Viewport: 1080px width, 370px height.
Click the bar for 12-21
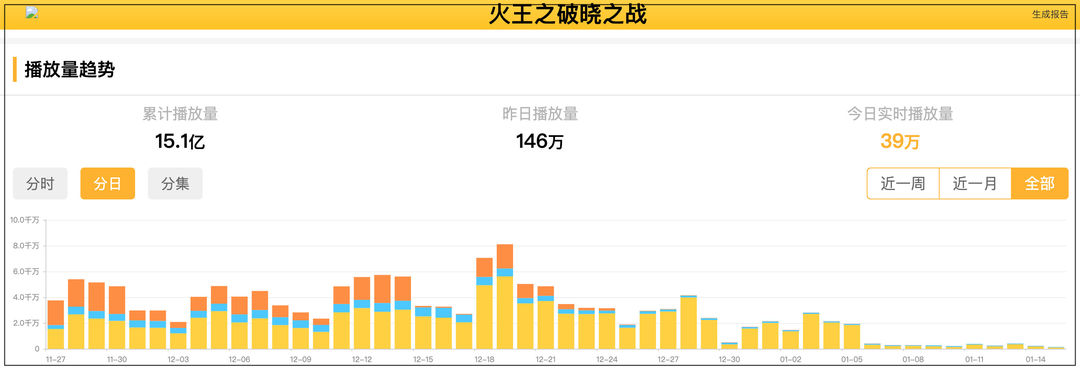[546, 318]
